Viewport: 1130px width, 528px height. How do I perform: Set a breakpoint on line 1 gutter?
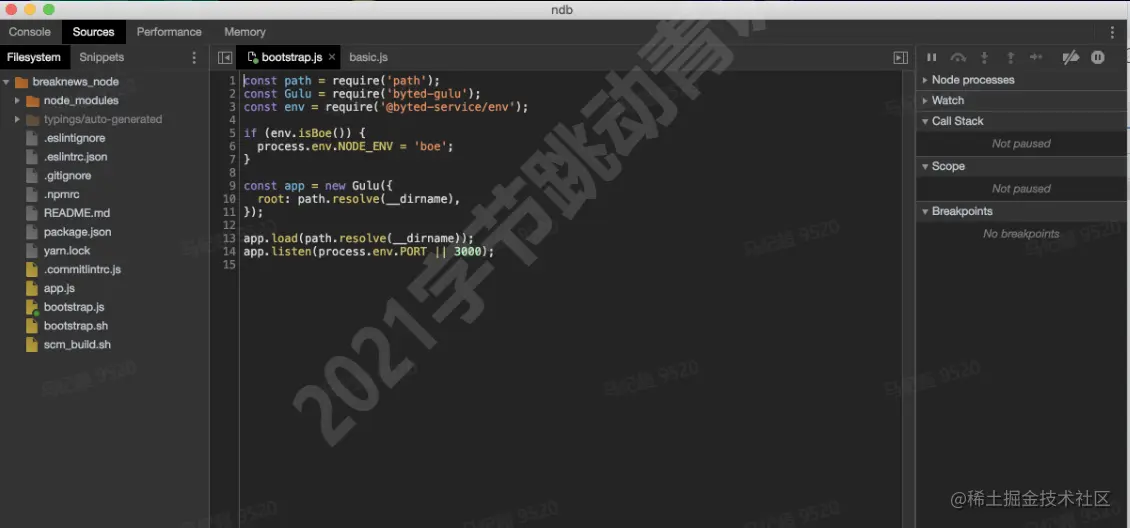pyautogui.click(x=231, y=81)
